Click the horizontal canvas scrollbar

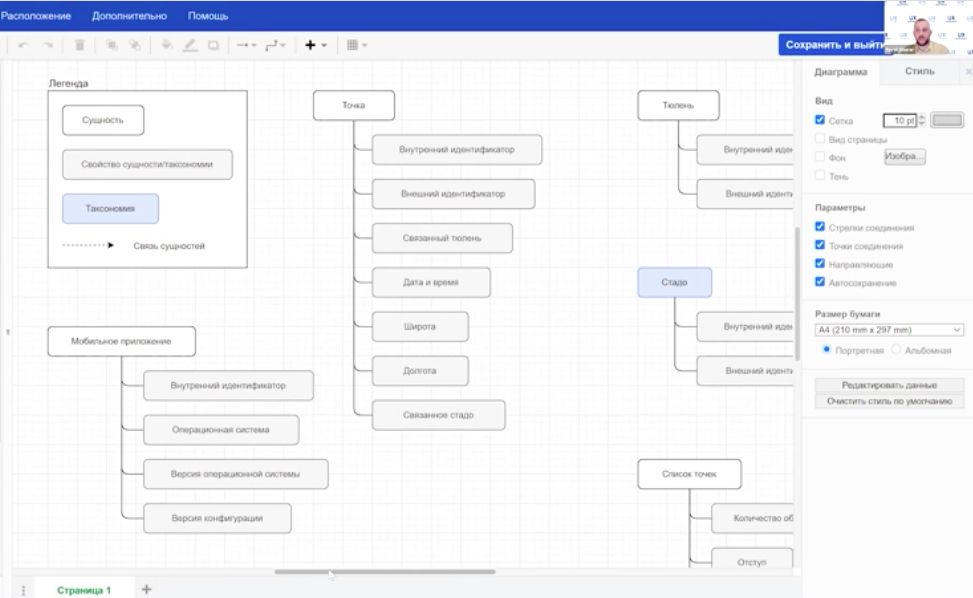click(x=385, y=572)
